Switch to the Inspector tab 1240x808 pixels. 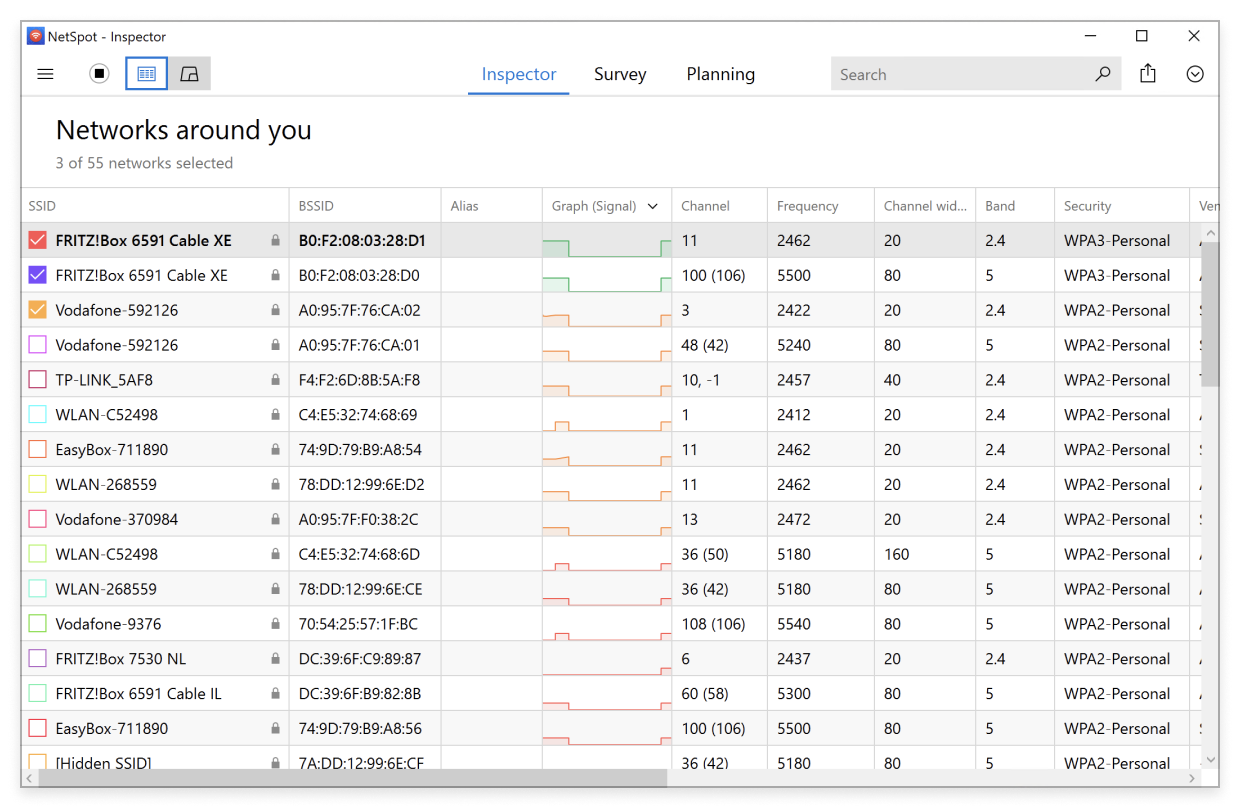(519, 74)
